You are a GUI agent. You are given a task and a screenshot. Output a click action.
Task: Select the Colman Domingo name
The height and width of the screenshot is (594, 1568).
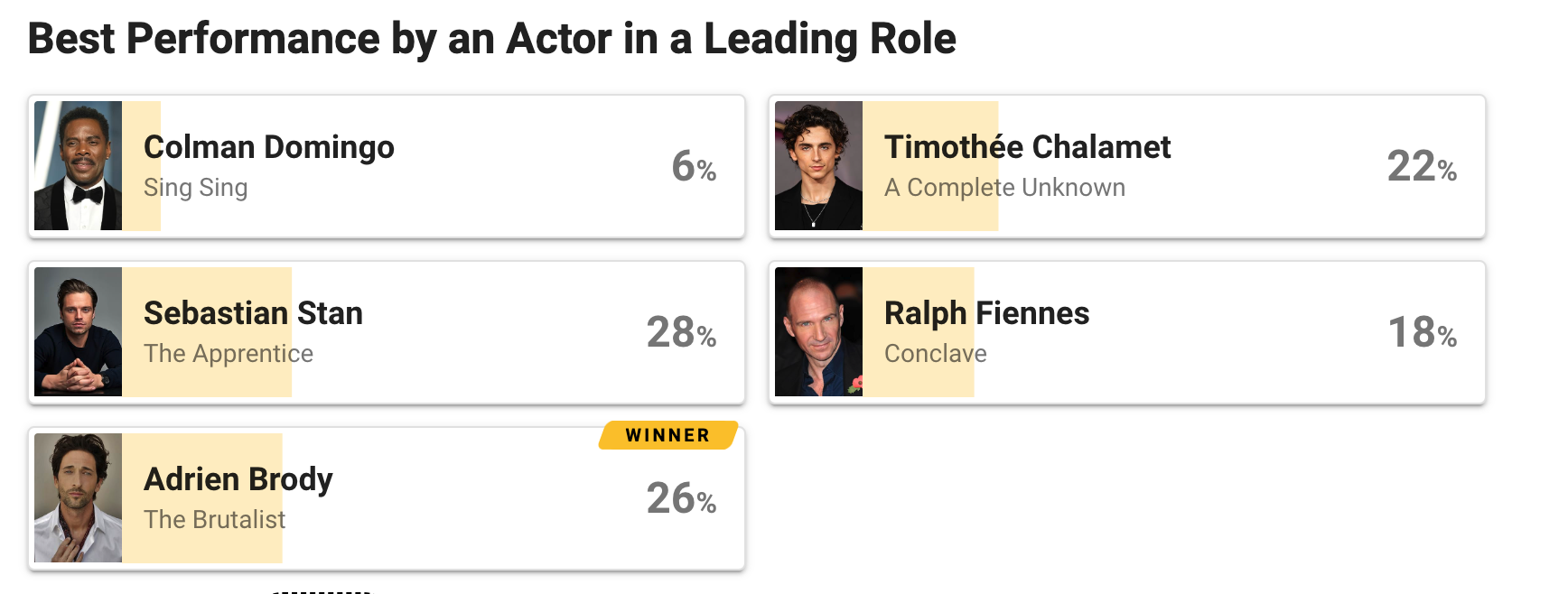(x=269, y=147)
